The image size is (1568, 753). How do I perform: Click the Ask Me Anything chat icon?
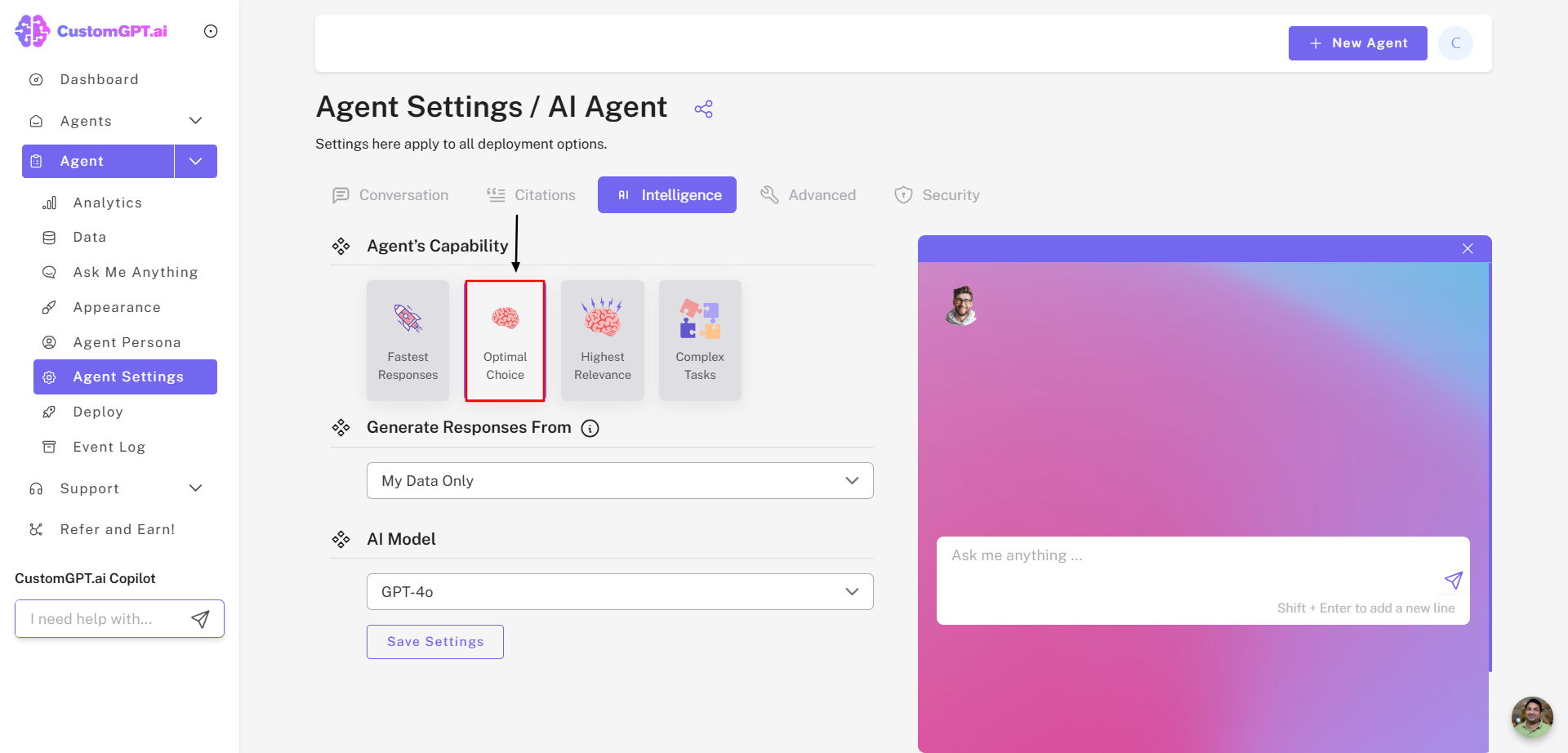49,272
